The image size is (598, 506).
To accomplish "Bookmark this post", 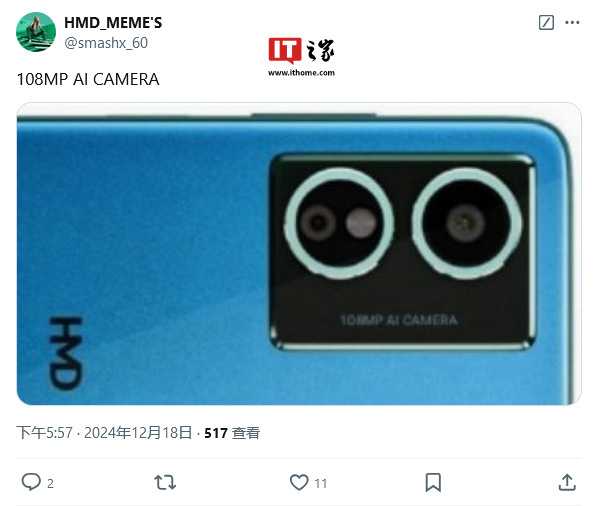I will click(x=433, y=482).
